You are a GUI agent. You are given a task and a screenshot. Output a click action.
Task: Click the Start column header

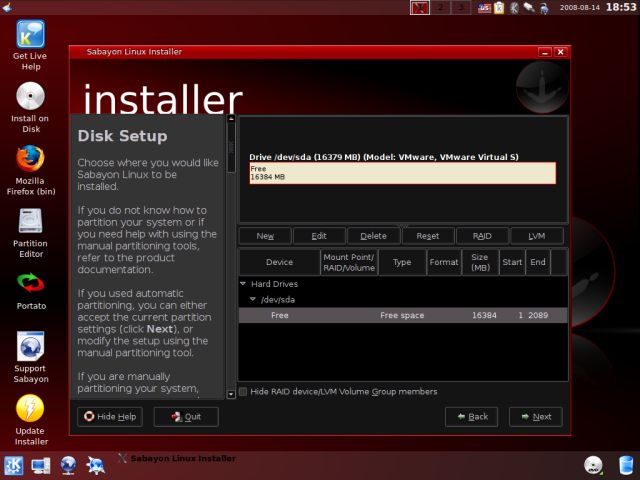pyautogui.click(x=512, y=262)
